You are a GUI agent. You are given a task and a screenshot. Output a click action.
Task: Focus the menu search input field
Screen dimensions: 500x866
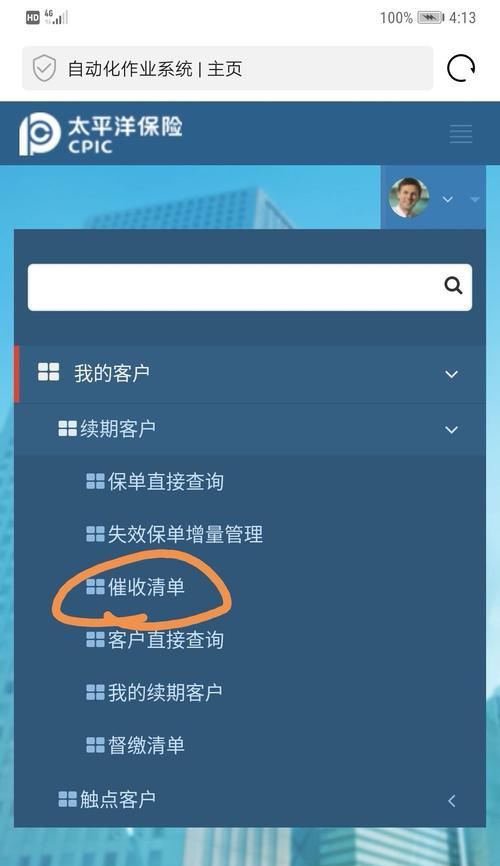[x=250, y=287]
